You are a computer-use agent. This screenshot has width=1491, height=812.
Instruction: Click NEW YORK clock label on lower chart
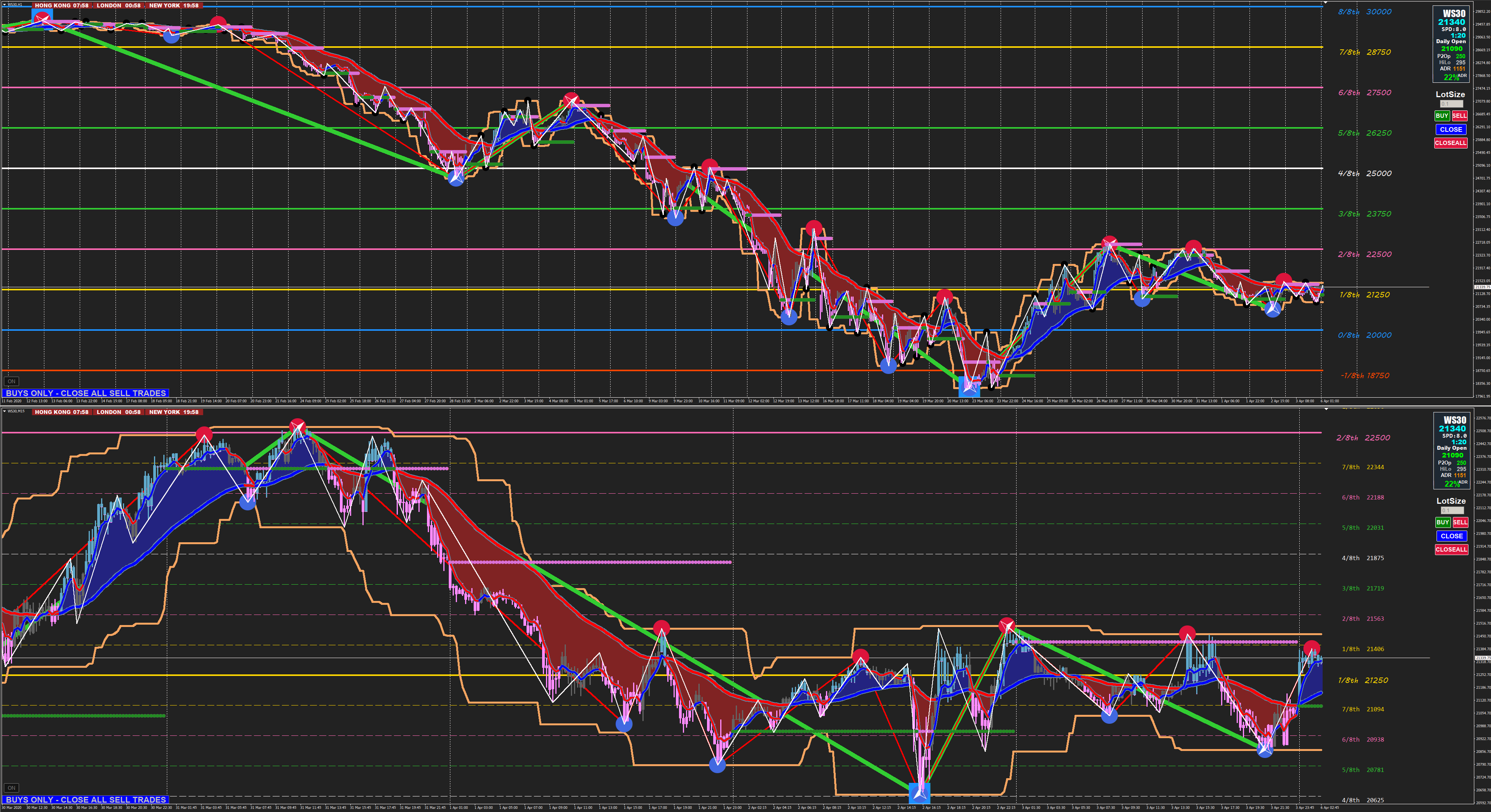pos(174,412)
